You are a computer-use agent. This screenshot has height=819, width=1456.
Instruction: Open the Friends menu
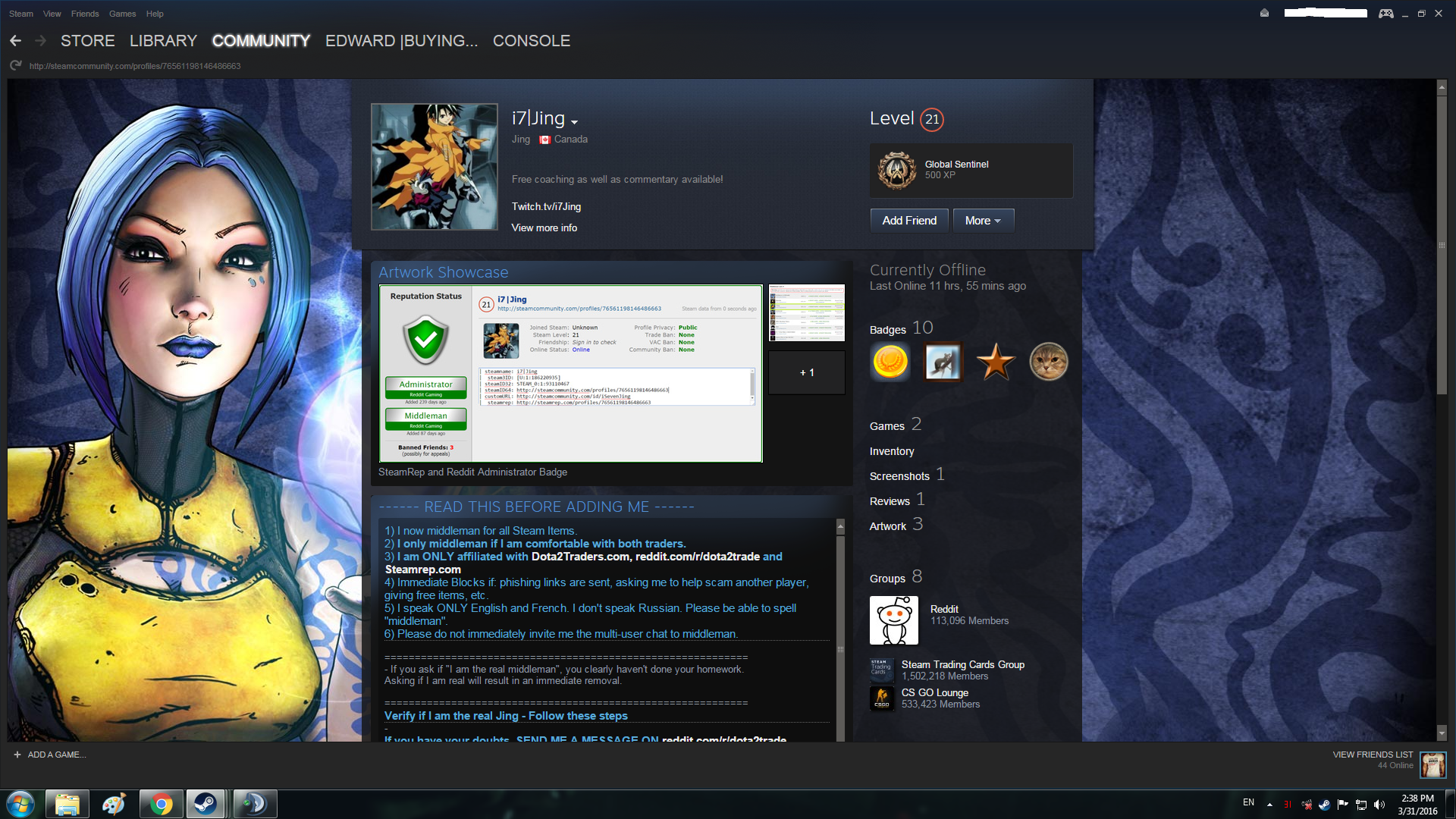[x=85, y=14]
